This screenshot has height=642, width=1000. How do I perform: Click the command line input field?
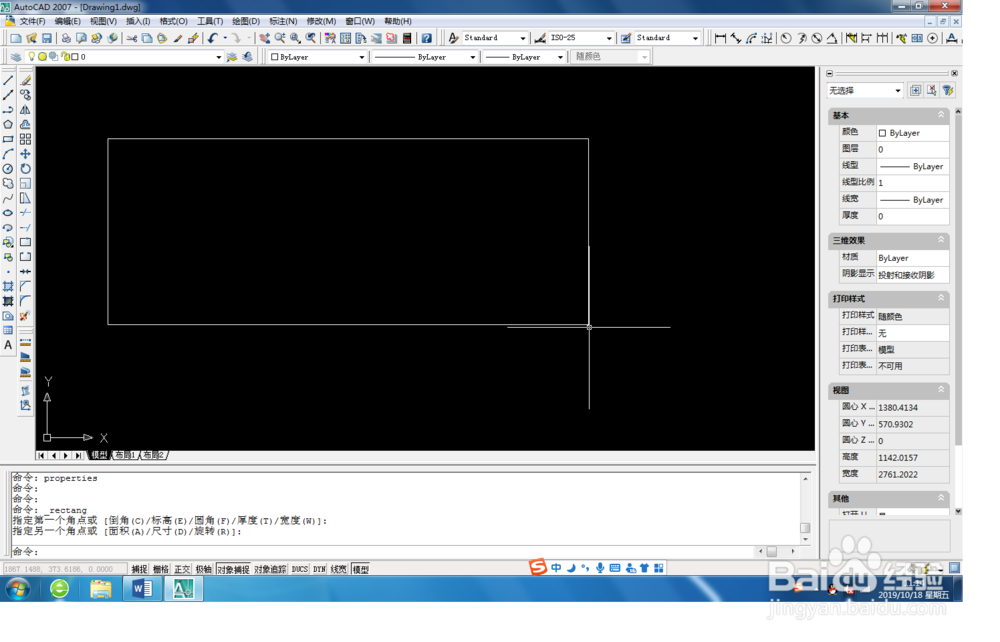click(x=383, y=551)
